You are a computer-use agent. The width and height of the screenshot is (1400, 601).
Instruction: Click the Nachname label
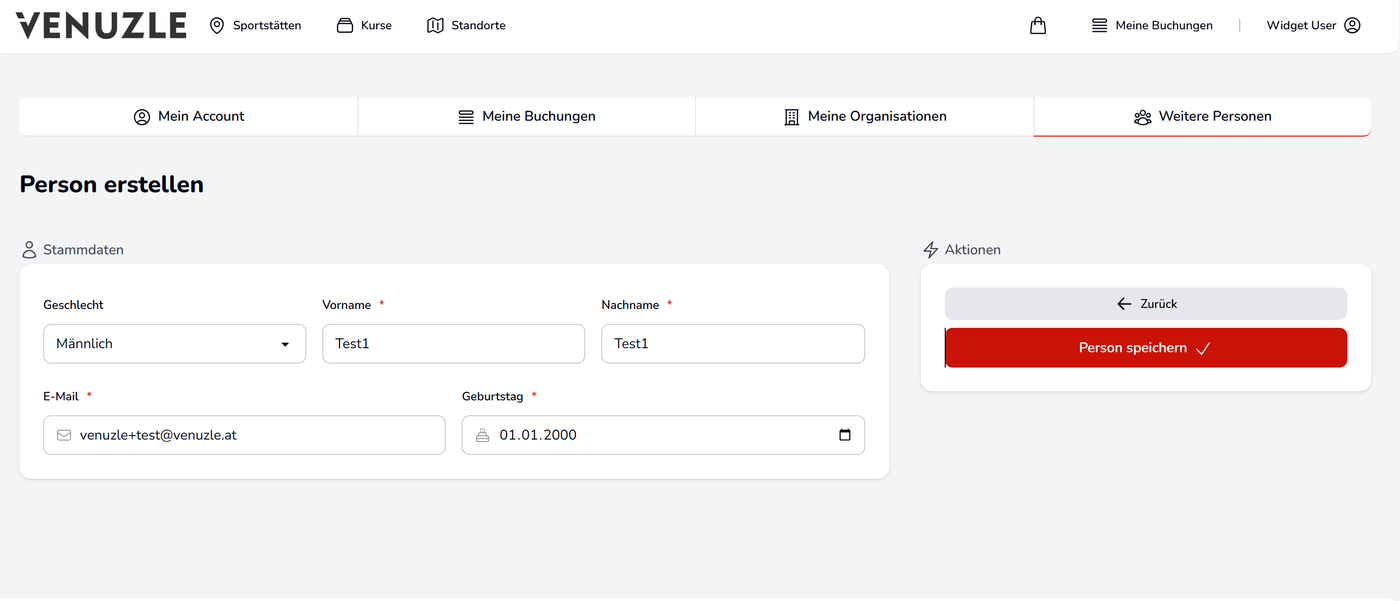point(630,305)
